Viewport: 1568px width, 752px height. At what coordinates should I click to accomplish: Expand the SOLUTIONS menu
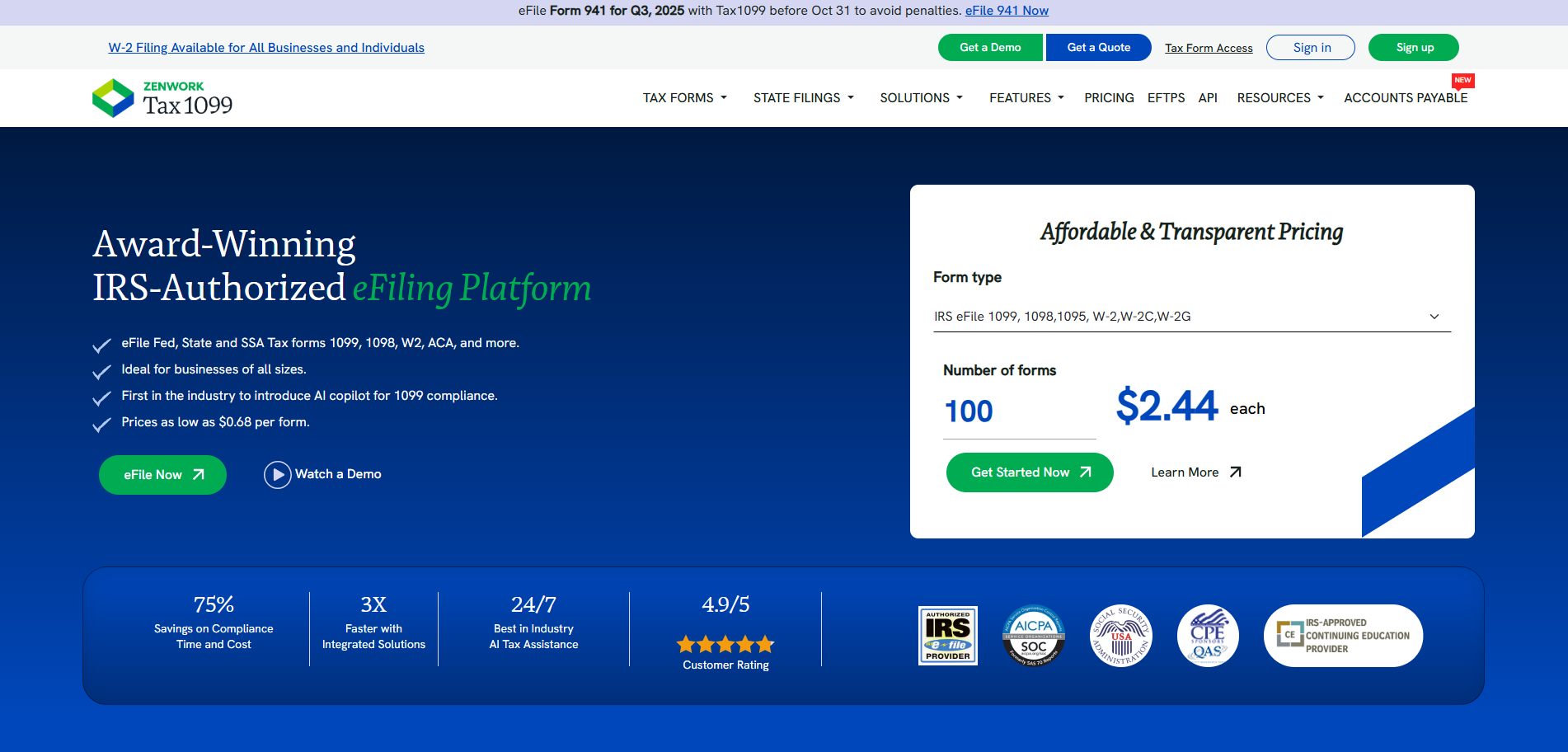[x=921, y=98]
